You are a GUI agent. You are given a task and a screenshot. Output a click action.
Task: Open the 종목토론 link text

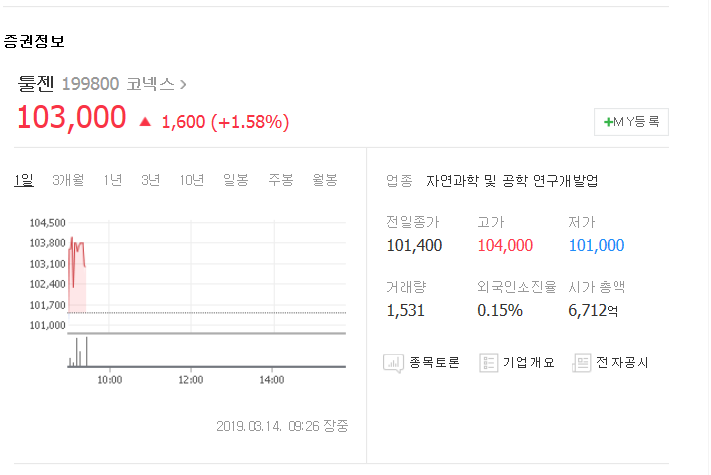[434, 363]
